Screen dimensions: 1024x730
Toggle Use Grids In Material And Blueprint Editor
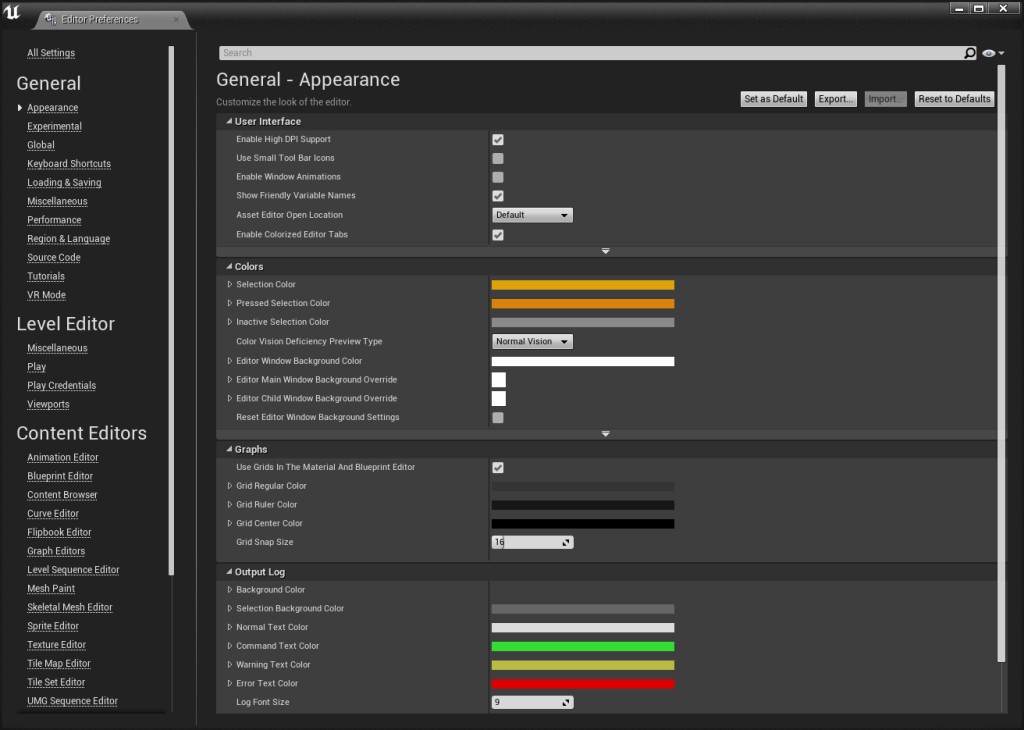pos(498,468)
